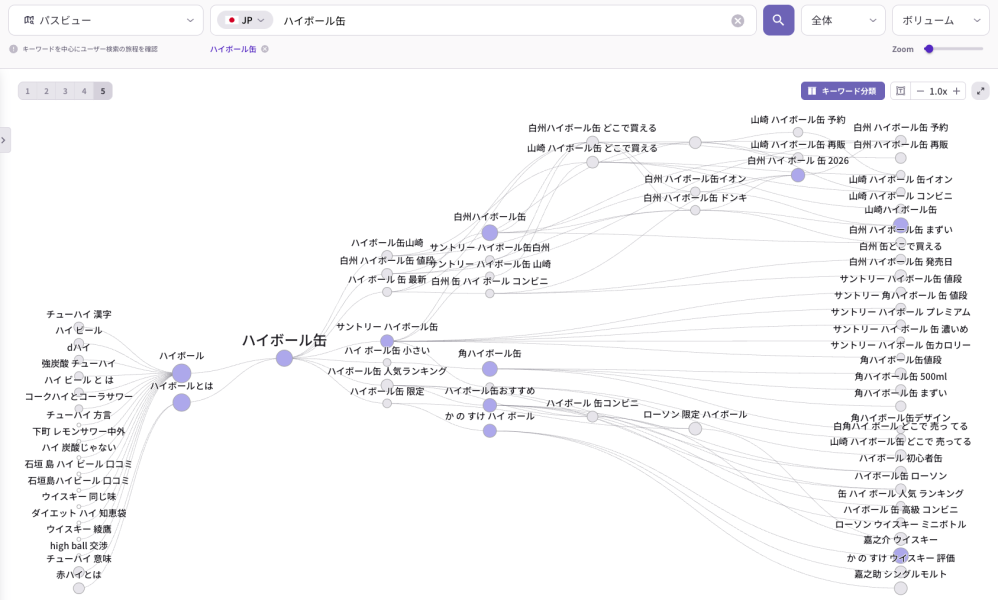Select the かのすけ ハイボール node
This screenshot has width=998, height=600.
(x=489, y=431)
